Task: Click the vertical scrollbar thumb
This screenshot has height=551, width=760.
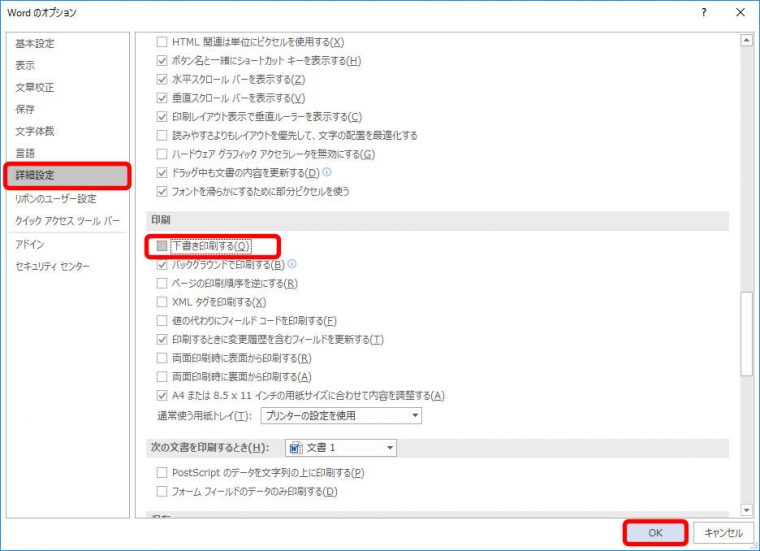Action: (746, 333)
